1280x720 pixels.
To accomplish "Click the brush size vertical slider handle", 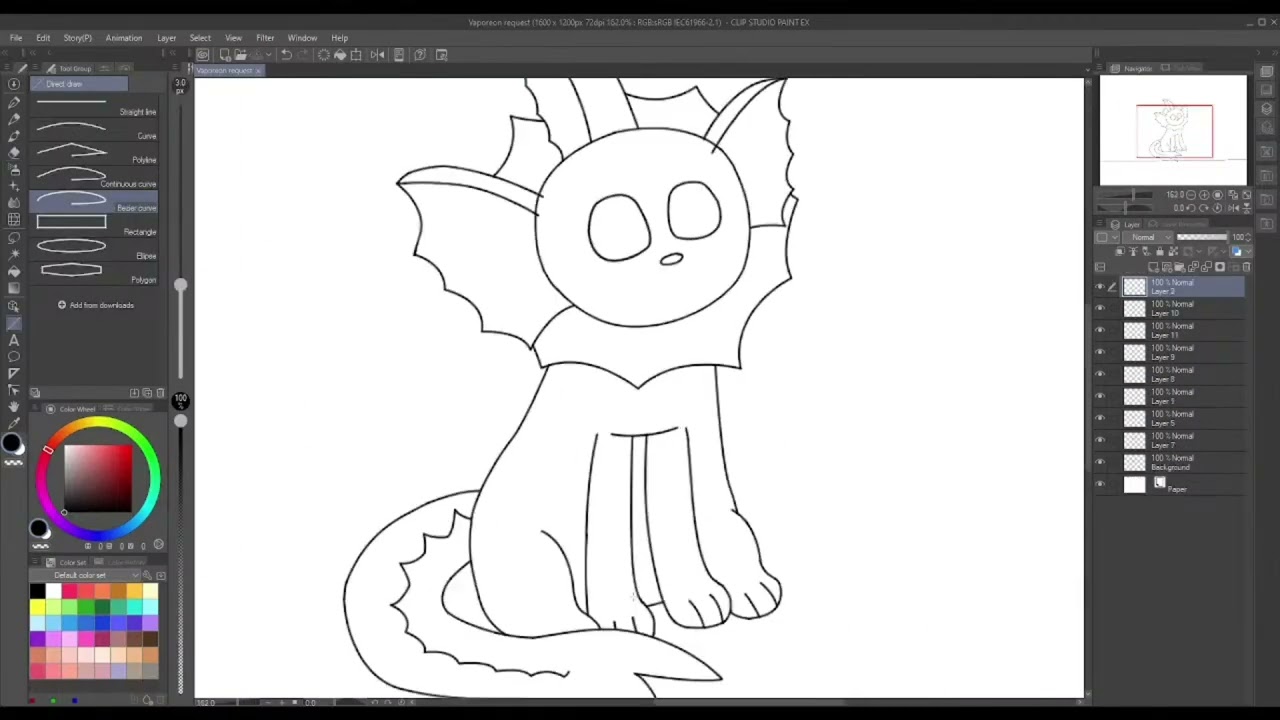I will [180, 286].
